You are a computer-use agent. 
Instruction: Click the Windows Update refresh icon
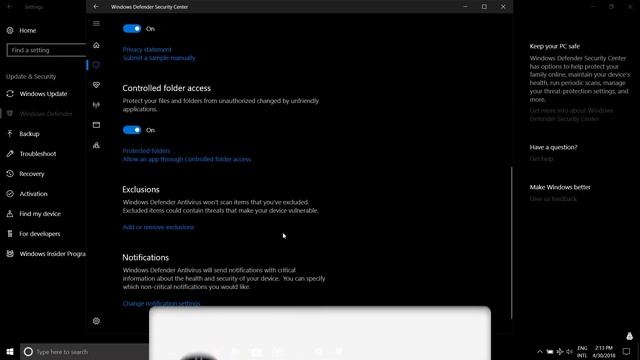point(10,94)
